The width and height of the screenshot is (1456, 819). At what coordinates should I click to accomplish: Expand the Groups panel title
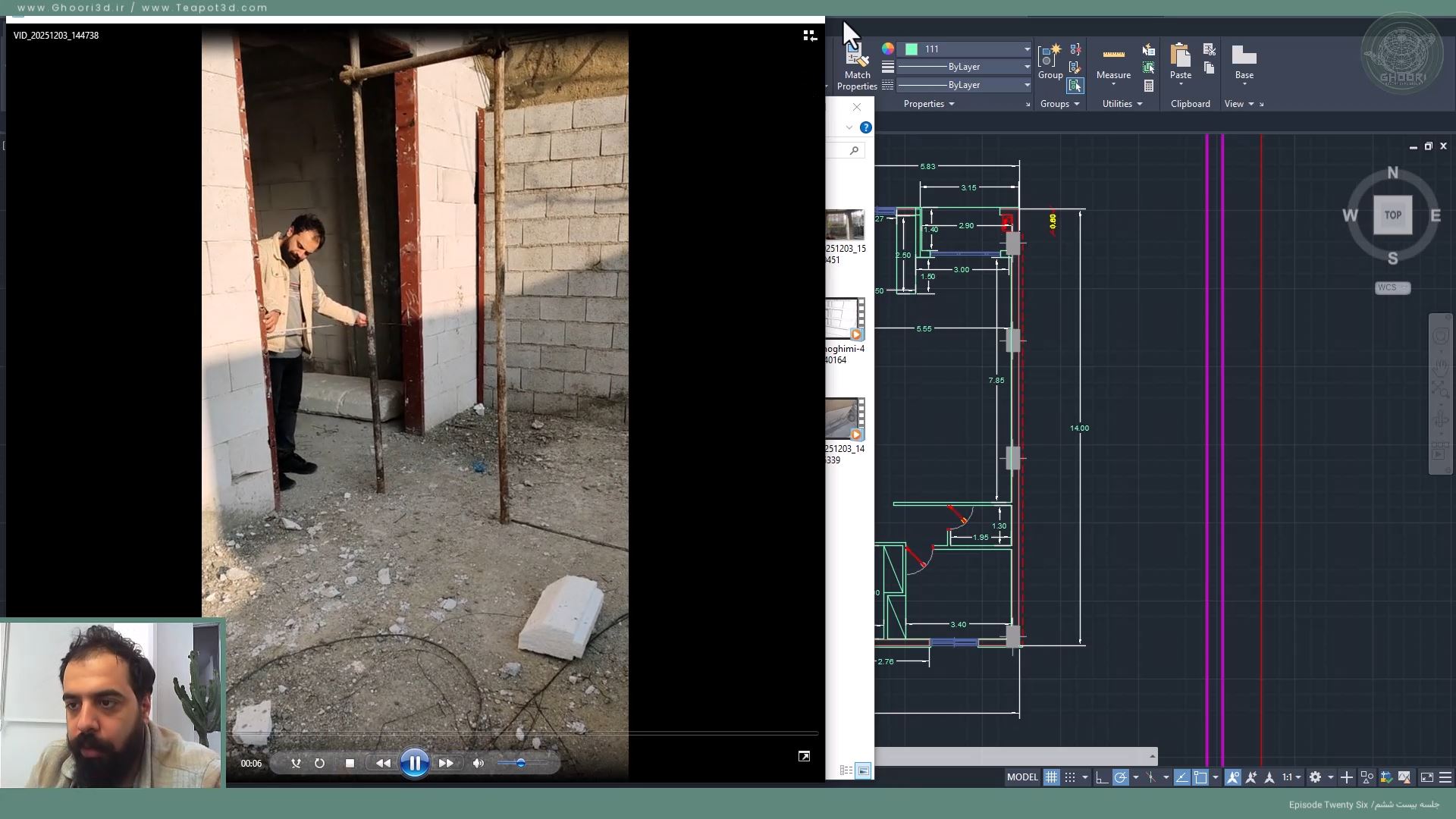pos(1059,104)
